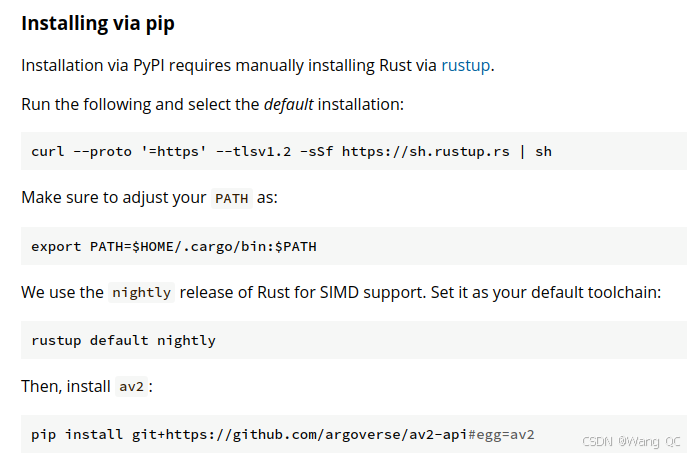Click the 'rustup default nightly' command
The width and height of the screenshot is (687, 455).
tap(123, 341)
